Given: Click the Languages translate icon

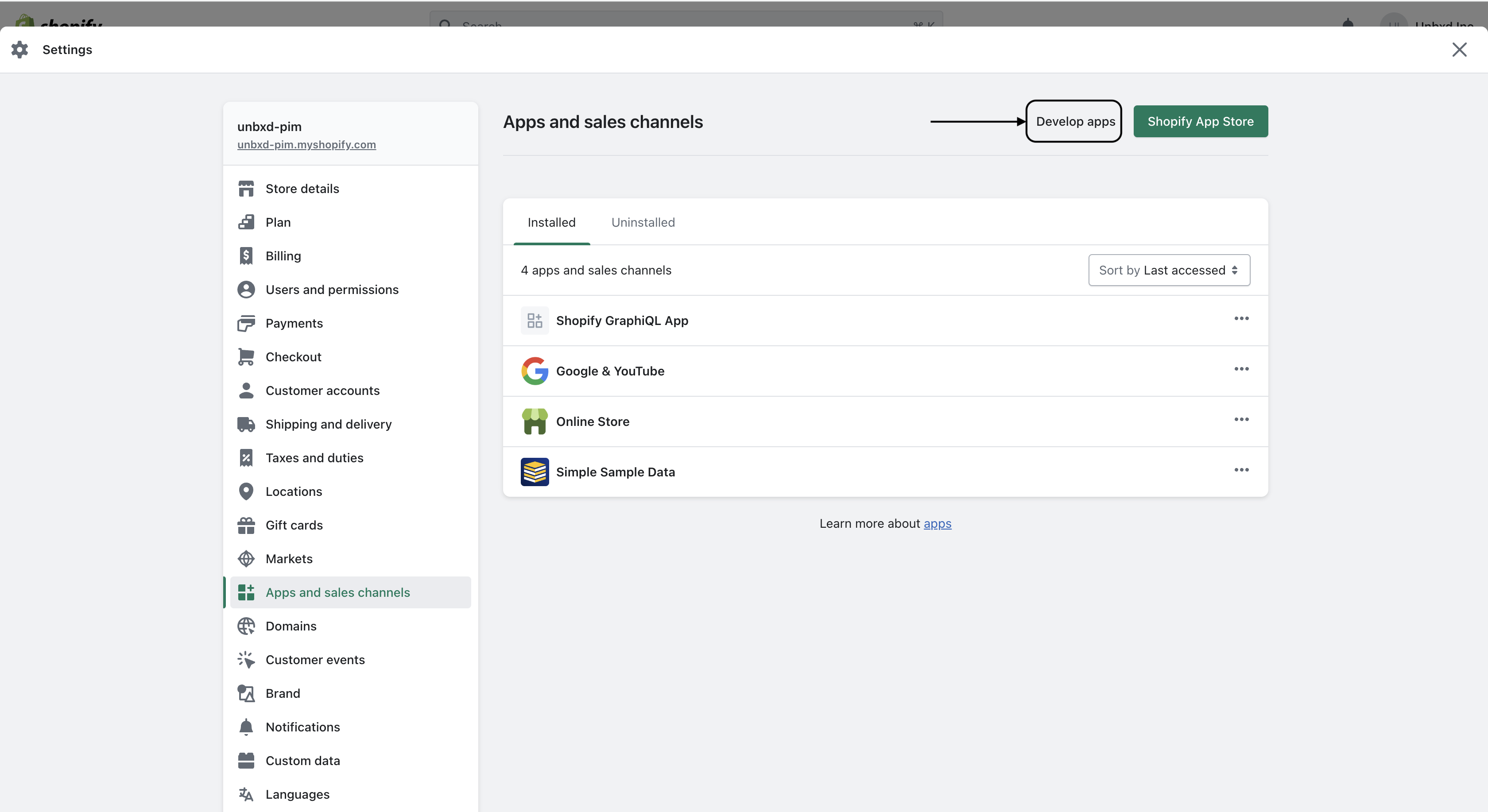Looking at the screenshot, I should [246, 795].
